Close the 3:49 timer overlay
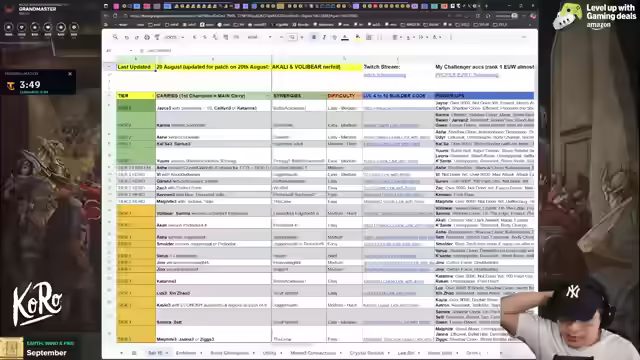 pos(70,74)
